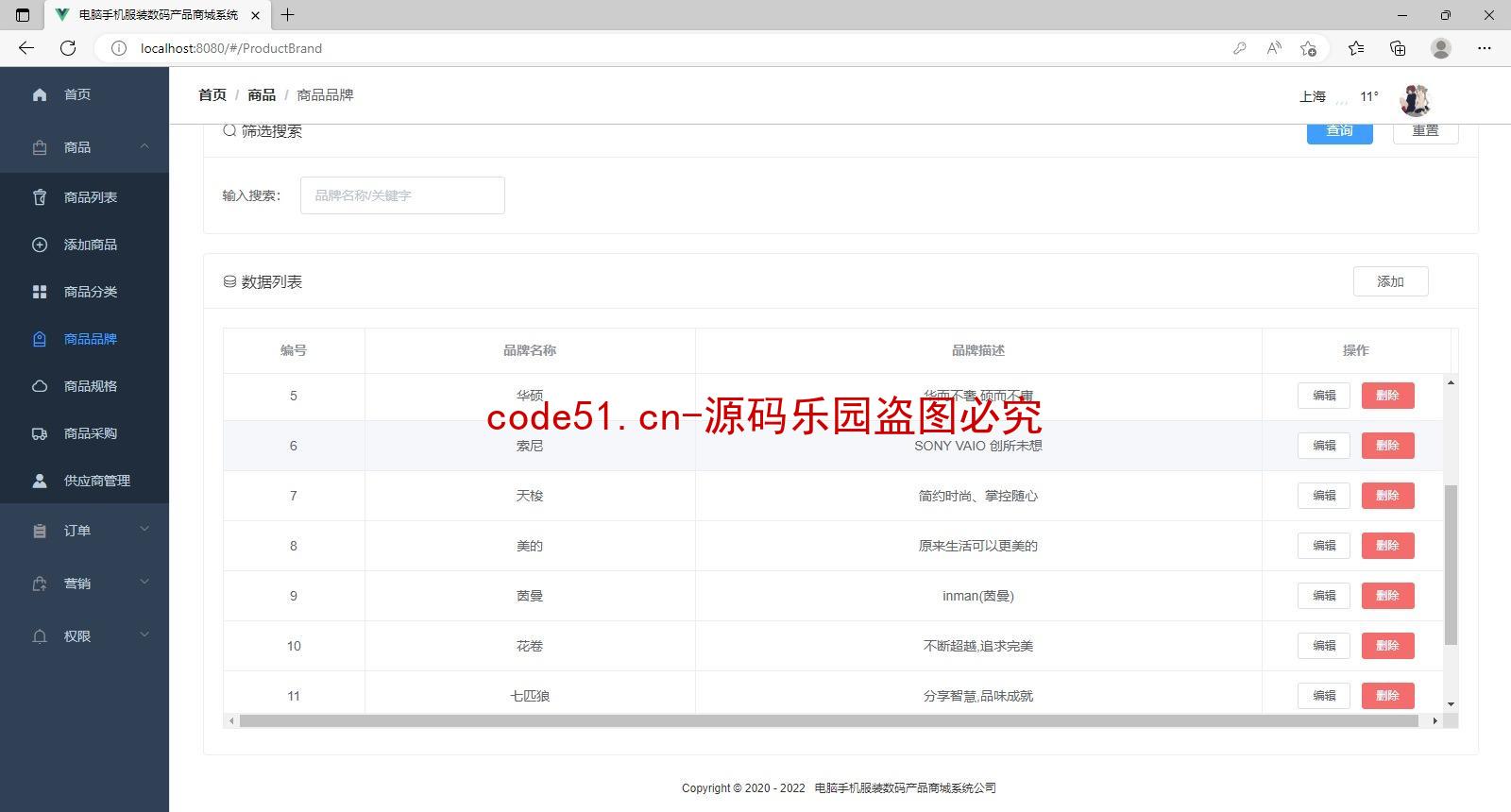Expand the 权限 submenu arrow
Screen dimensions: 1511x812
click(144, 635)
